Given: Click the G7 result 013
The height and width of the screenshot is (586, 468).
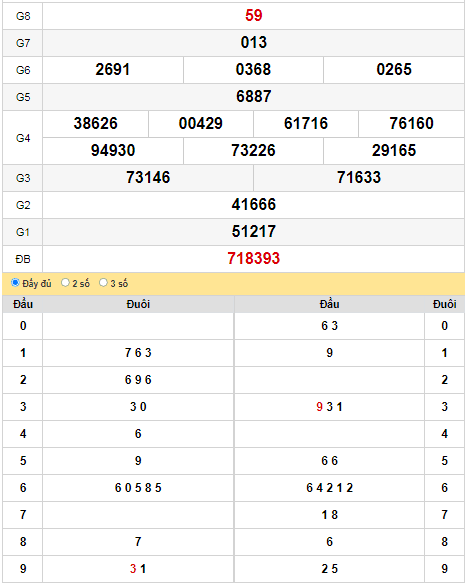Looking at the screenshot, I should [x=253, y=43].
